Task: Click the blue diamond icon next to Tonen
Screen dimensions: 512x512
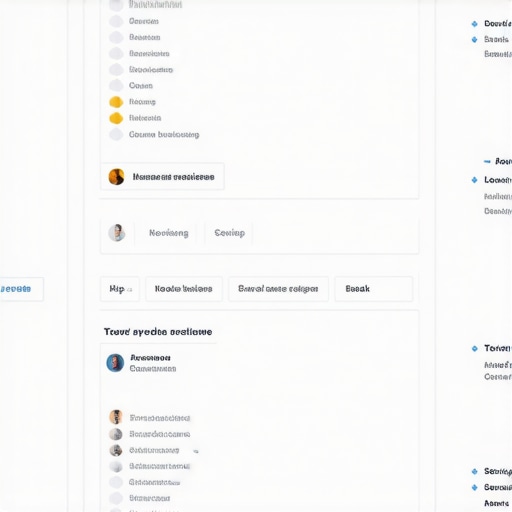Action: [475, 349]
